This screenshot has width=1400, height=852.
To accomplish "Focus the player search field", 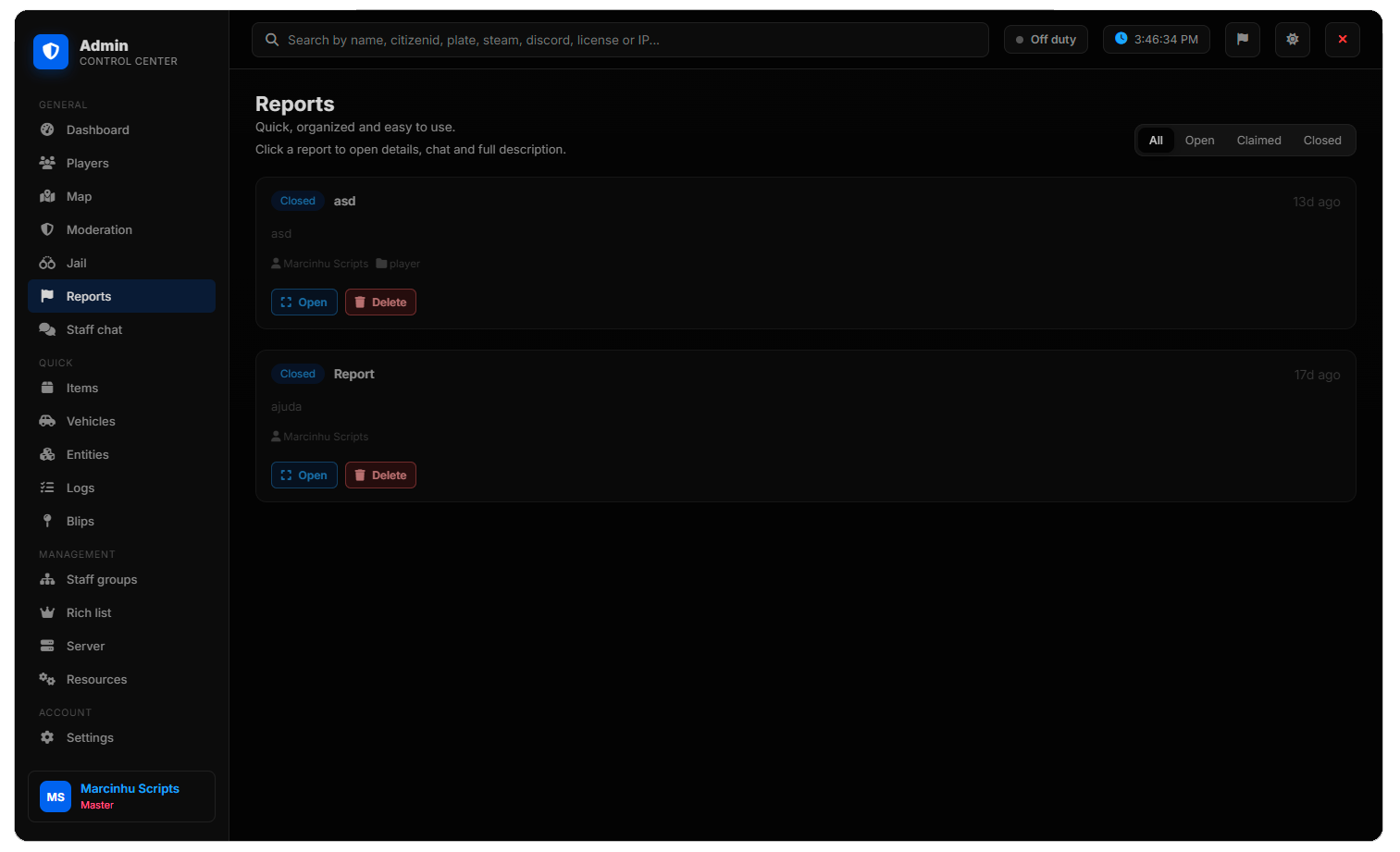I will 620,40.
